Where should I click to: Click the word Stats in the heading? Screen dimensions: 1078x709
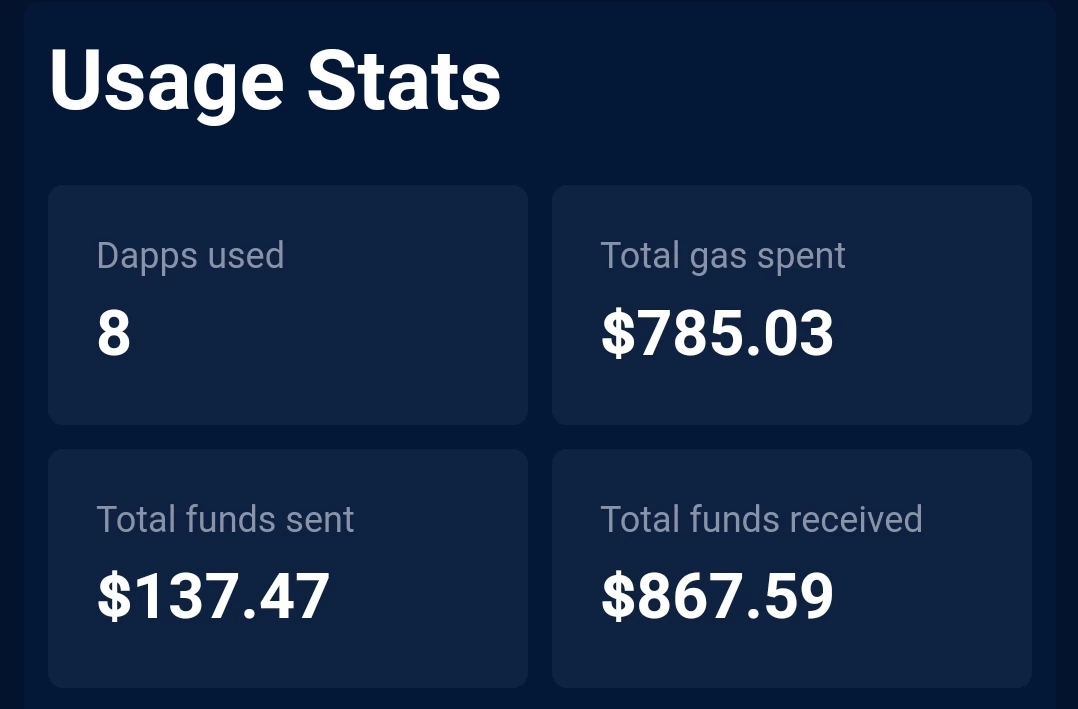[404, 81]
